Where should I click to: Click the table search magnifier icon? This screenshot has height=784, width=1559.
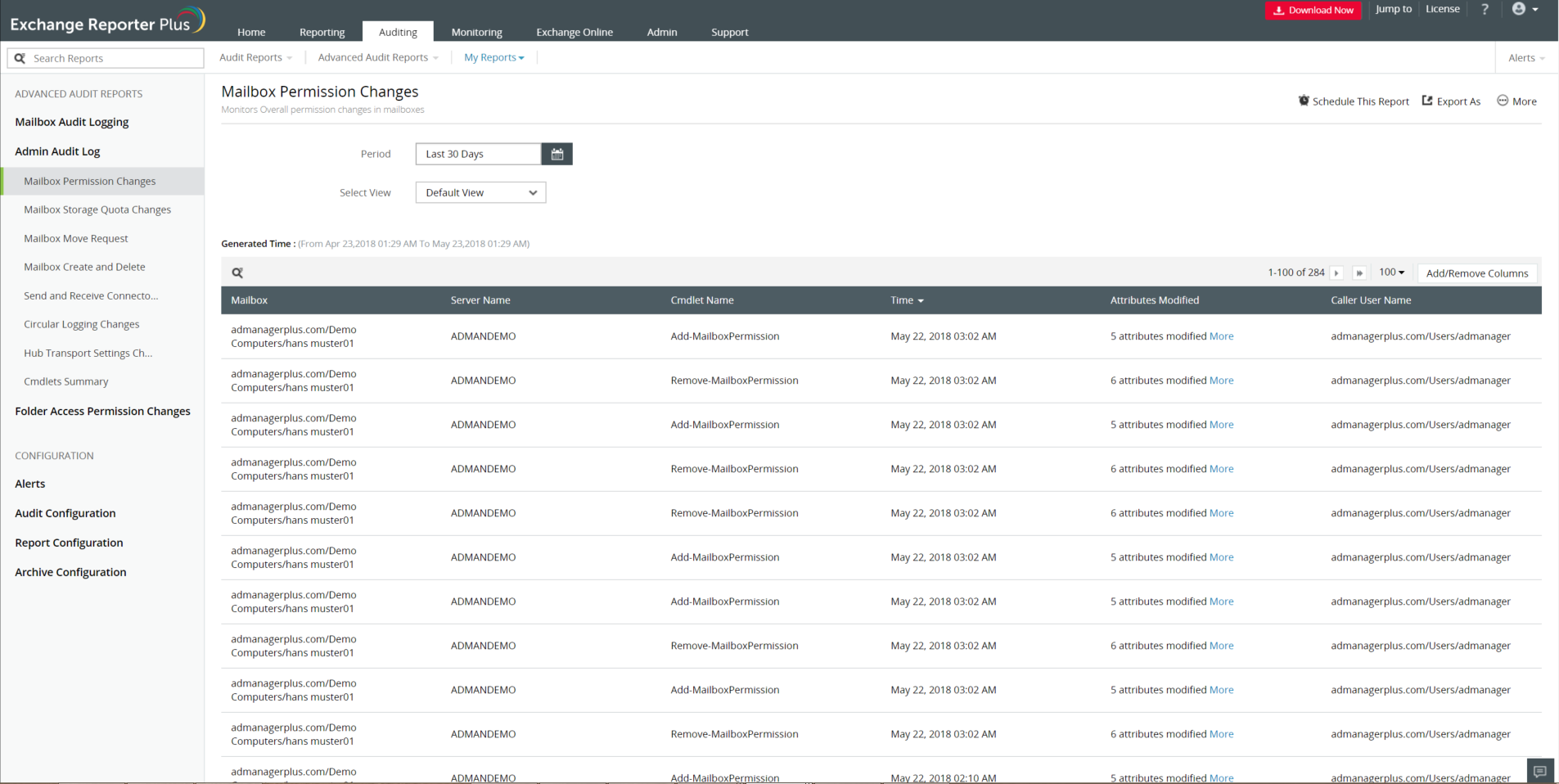(237, 273)
